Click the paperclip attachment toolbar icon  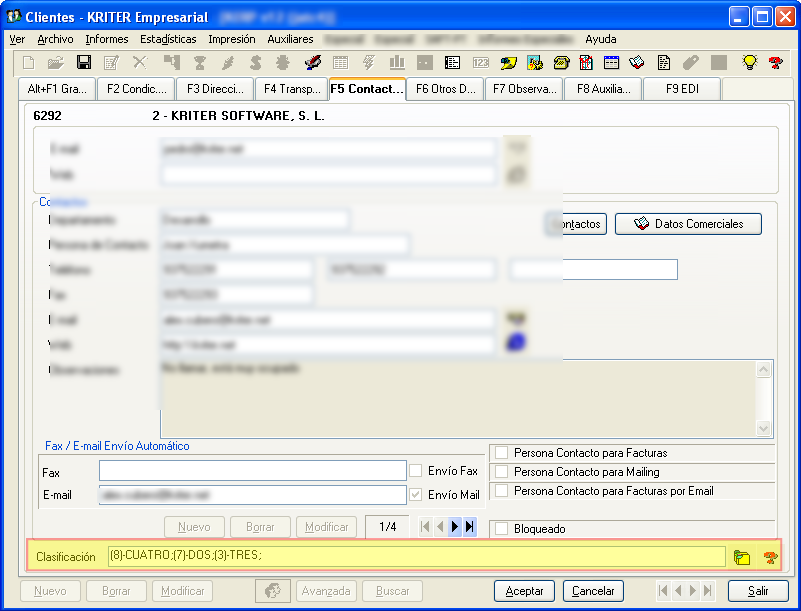click(691, 63)
